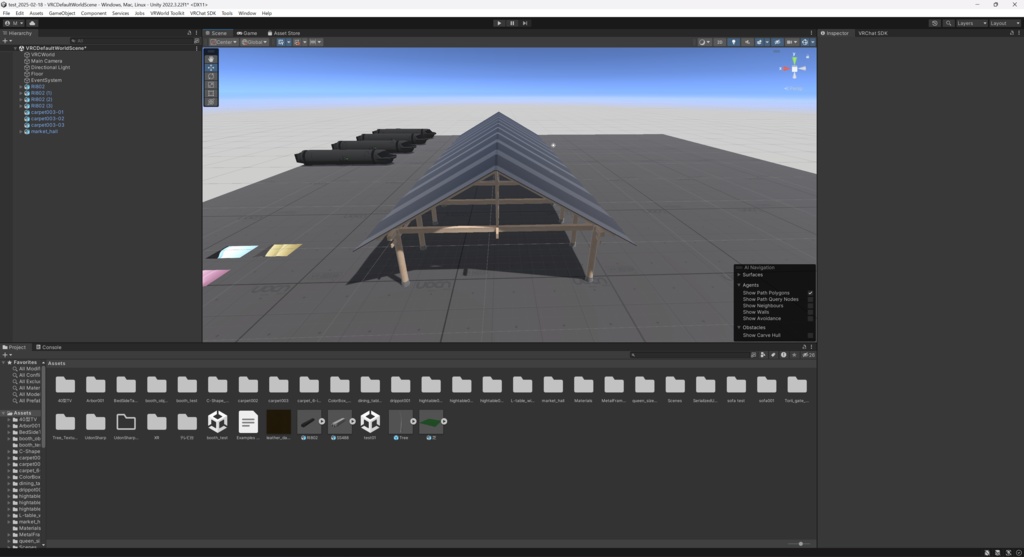Expand RI802 prefab asset arrow in Project
The image size is (1024, 557).
(322, 422)
